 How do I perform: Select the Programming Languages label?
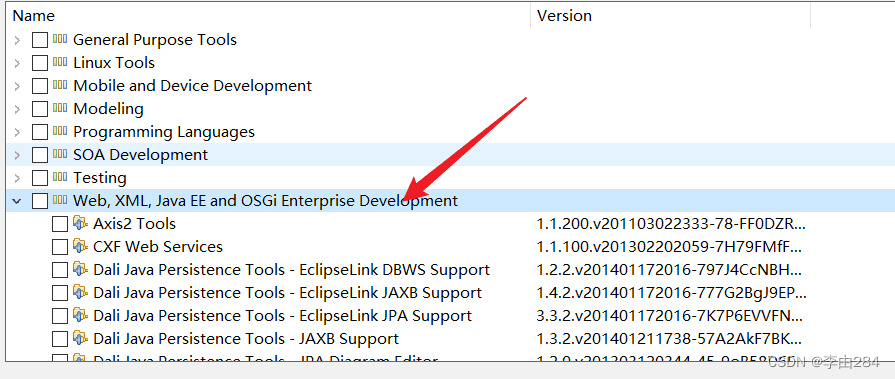(x=164, y=132)
